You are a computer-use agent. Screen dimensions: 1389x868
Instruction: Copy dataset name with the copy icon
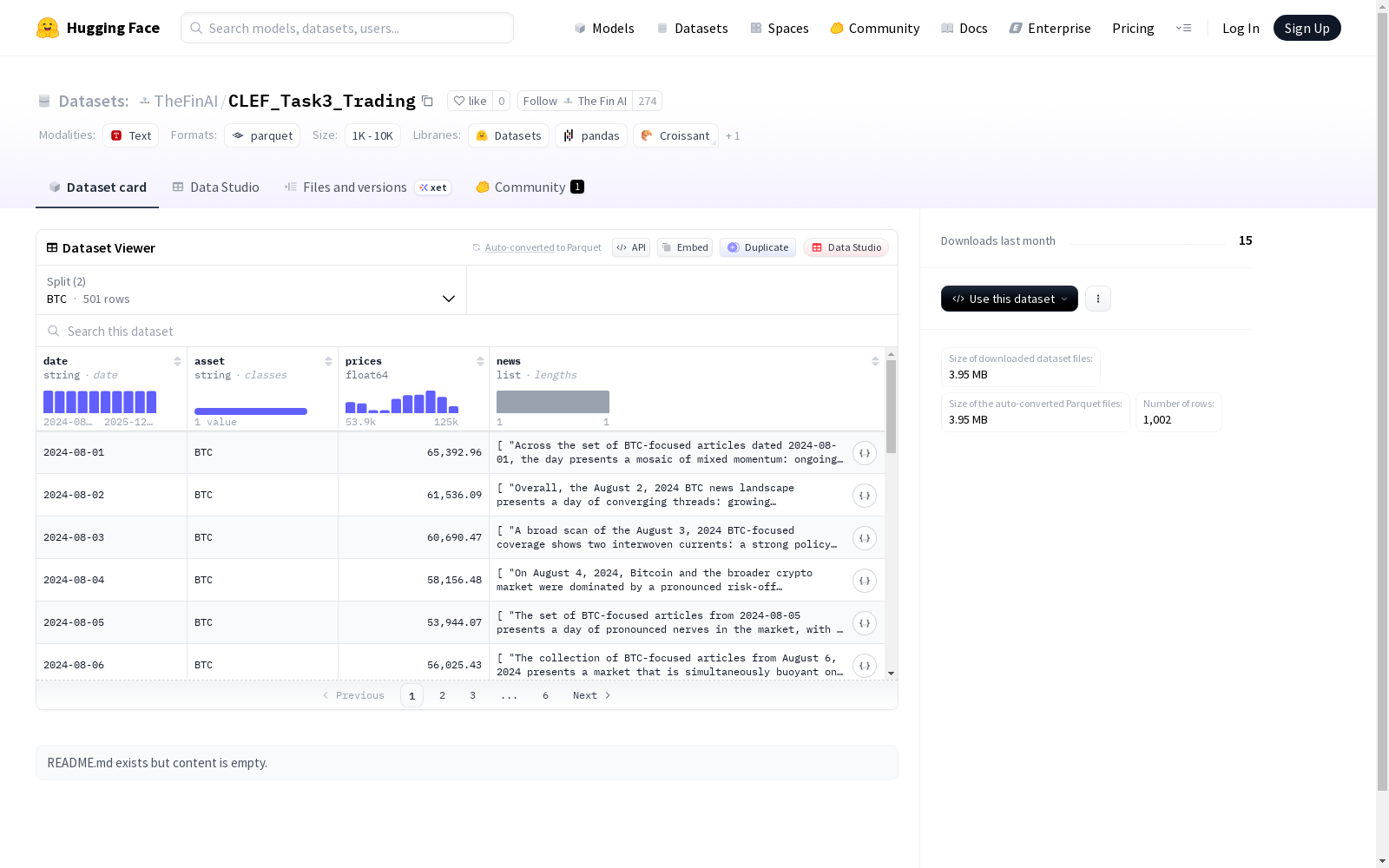click(x=427, y=101)
